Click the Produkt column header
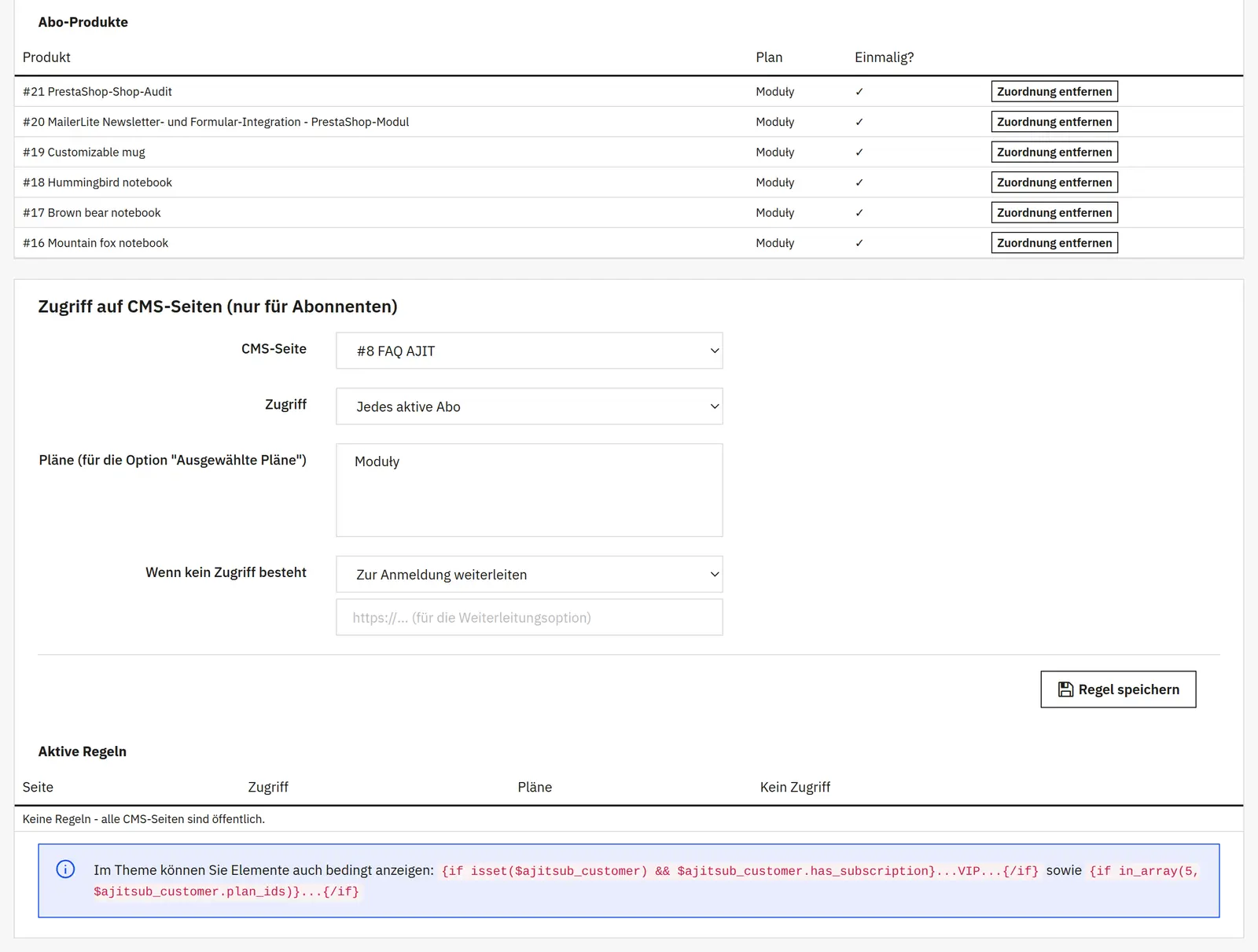Image resolution: width=1258 pixels, height=952 pixels. tap(46, 57)
